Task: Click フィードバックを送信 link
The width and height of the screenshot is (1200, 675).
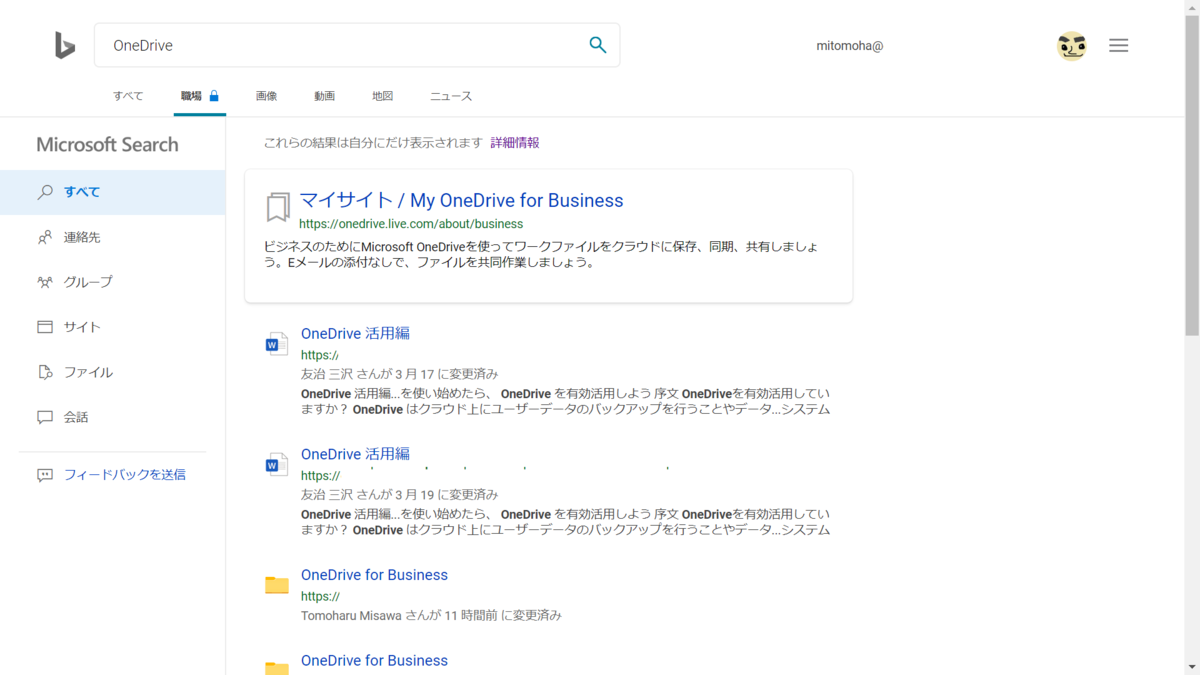Action: pos(125,475)
